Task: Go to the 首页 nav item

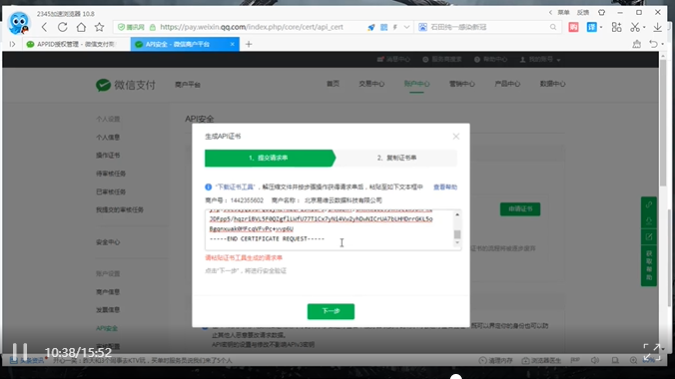Action: (x=333, y=84)
